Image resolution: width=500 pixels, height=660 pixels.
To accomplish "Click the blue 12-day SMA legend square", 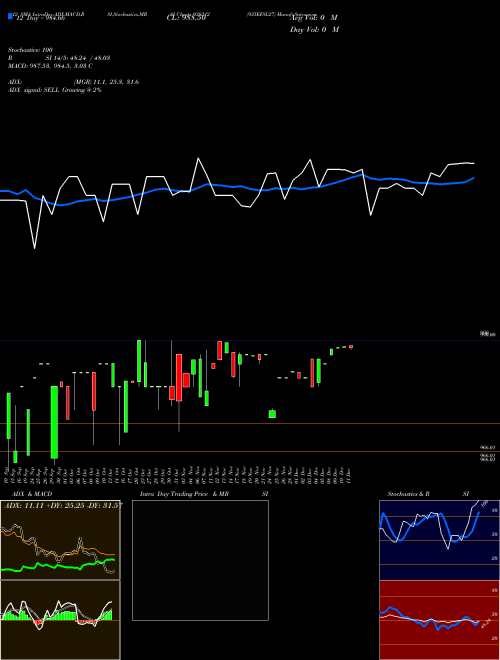I will [10, 16].
